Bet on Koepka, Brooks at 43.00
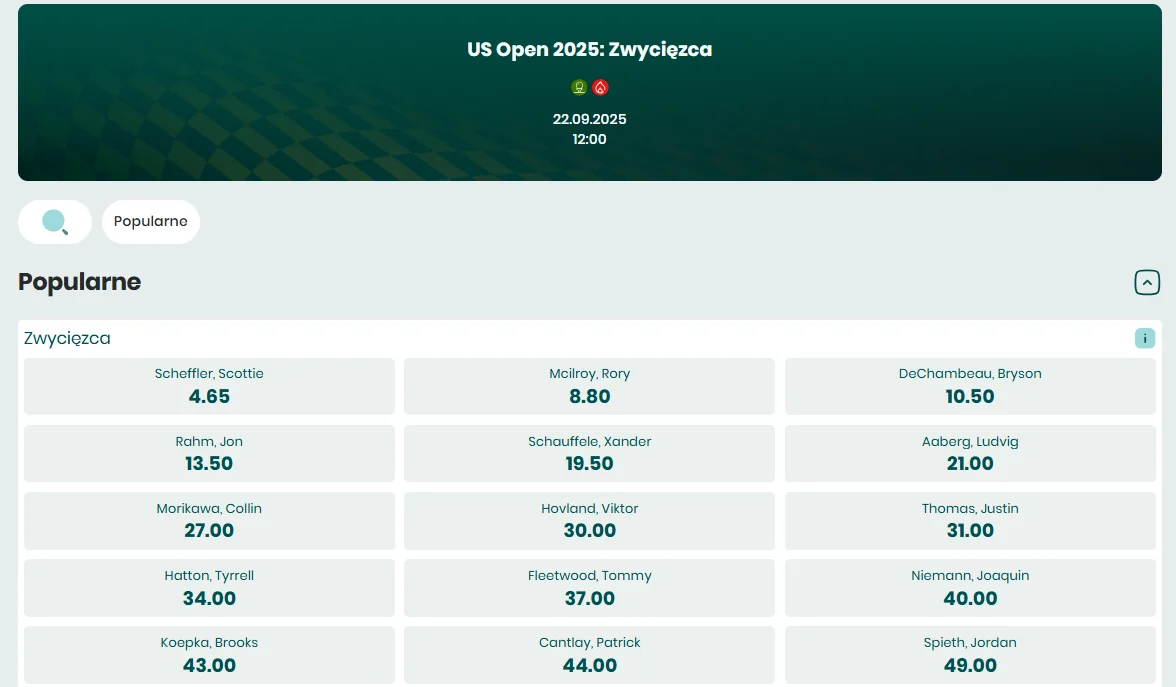This screenshot has width=1176, height=687. click(209, 654)
